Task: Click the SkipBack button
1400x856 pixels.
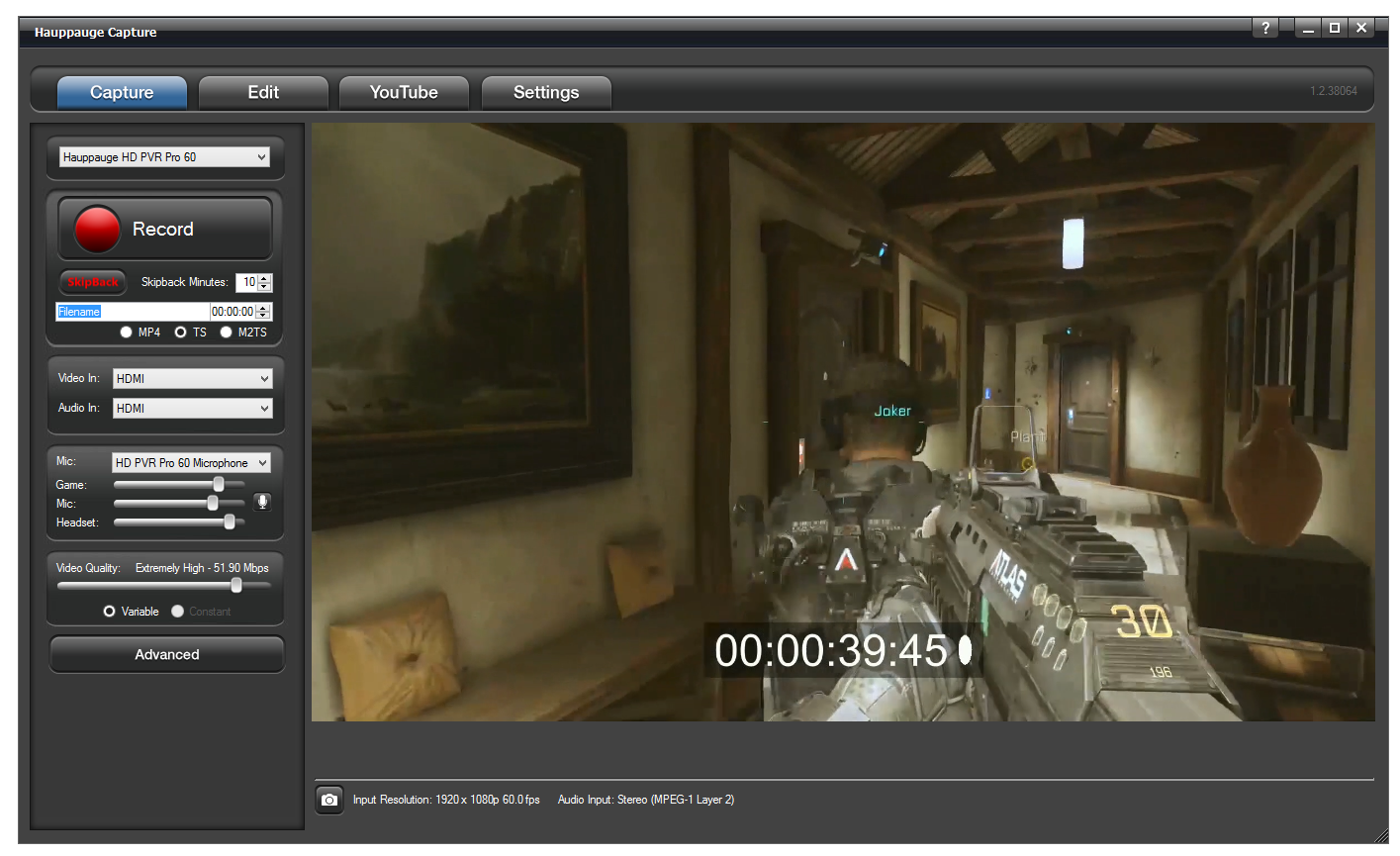Action: 93,282
